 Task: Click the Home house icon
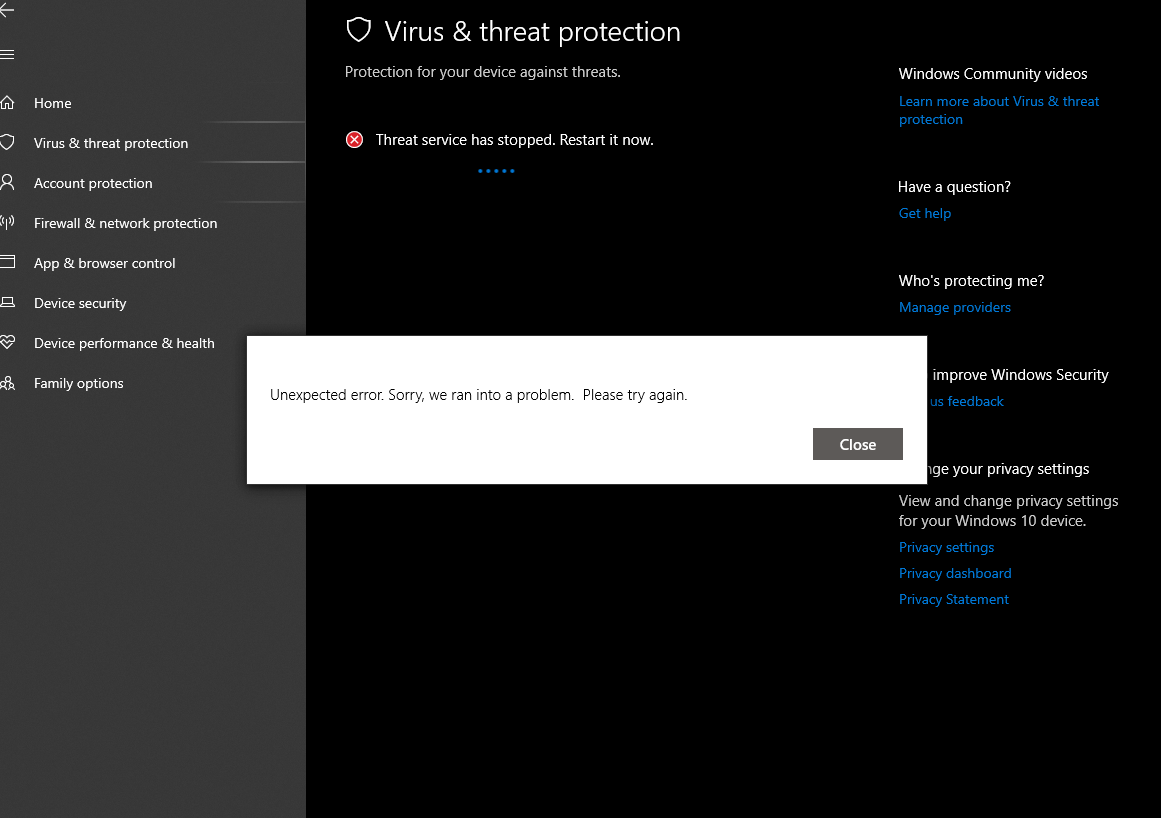coord(7,103)
